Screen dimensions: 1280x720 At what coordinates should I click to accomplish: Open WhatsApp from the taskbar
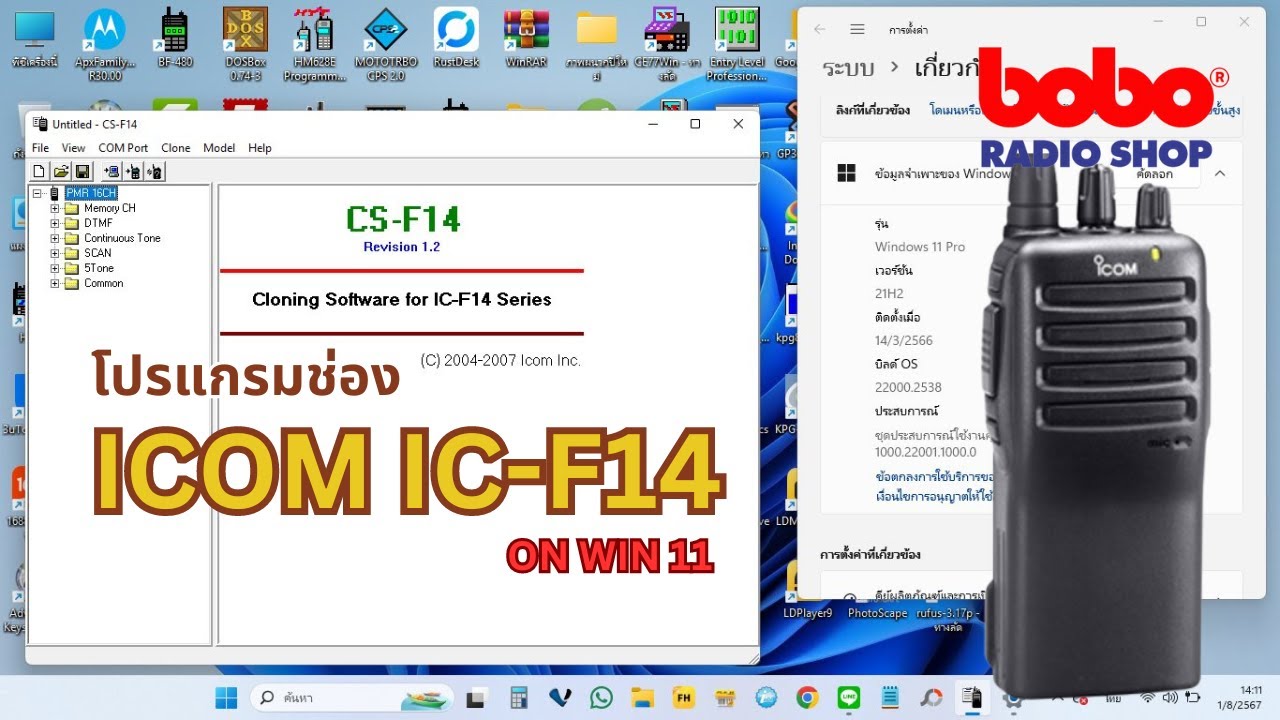601,697
